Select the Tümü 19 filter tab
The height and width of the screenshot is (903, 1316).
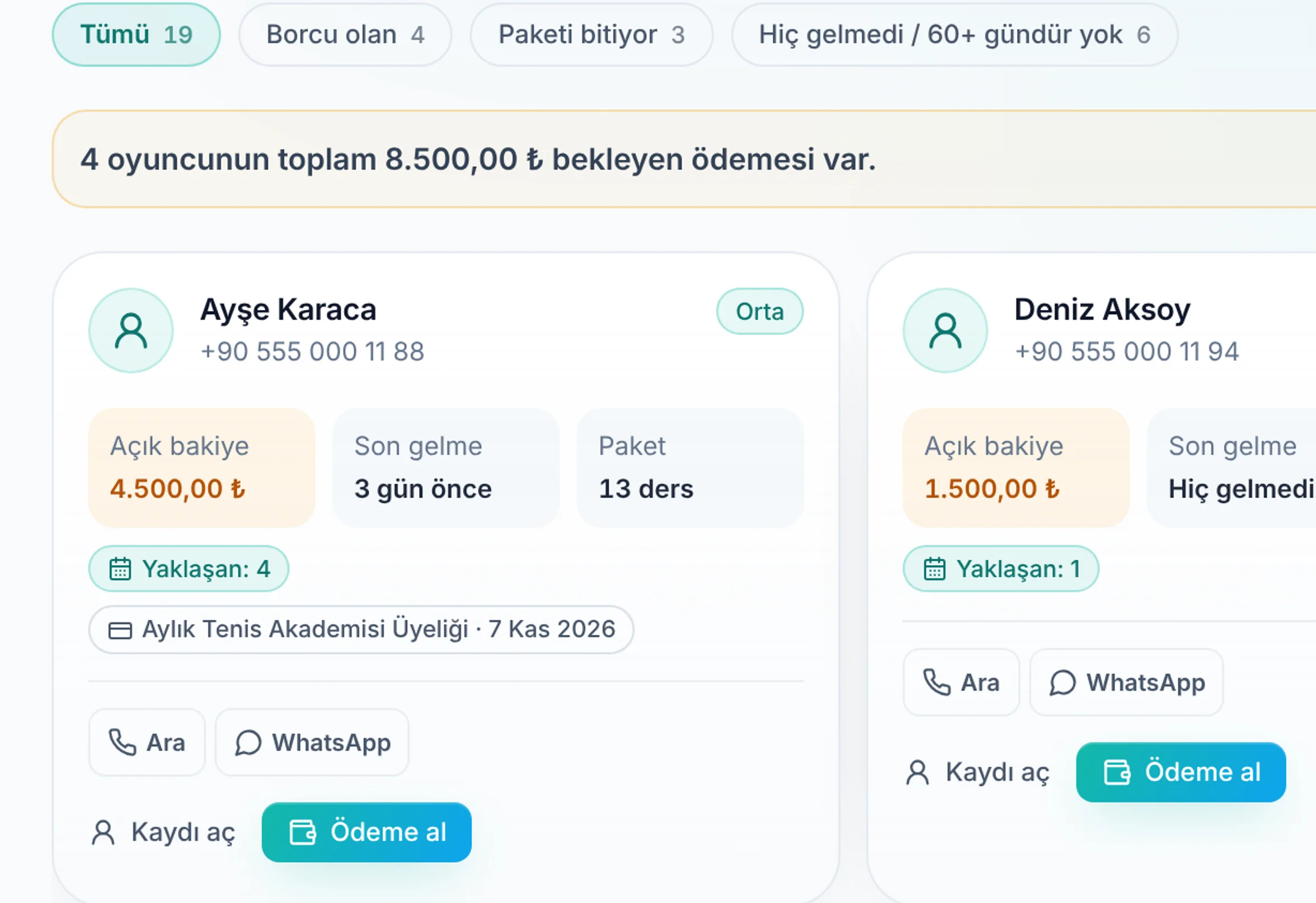click(x=136, y=35)
